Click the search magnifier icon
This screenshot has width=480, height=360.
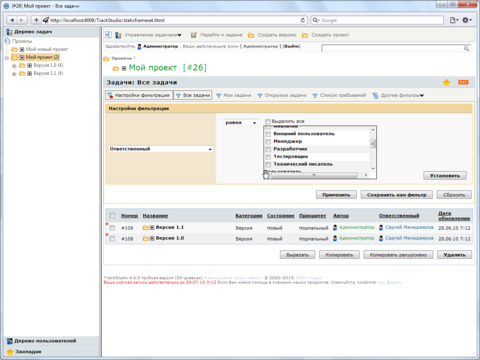pos(466,49)
